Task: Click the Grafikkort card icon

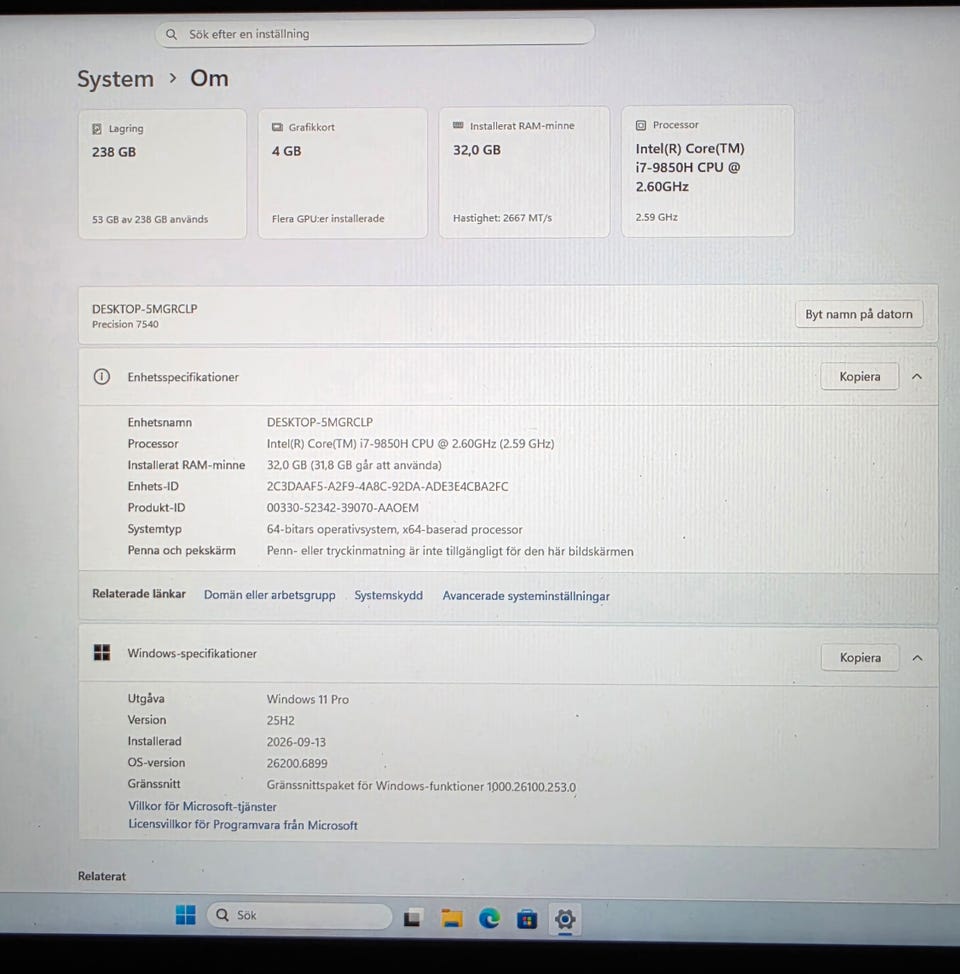Action: (277, 127)
